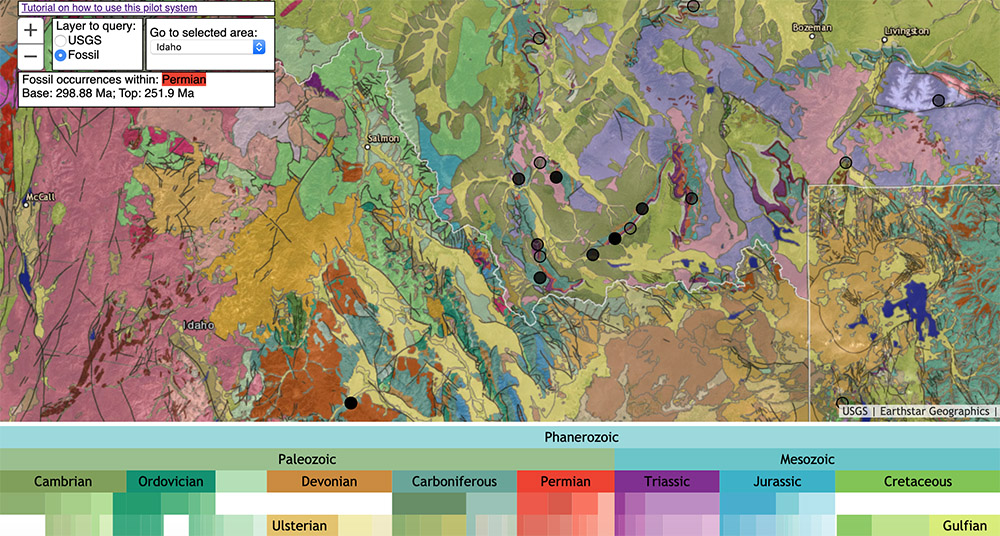Screen dimensions: 1000x536
Task: Click the unlabeled Silurian block after Ordovician
Action: tap(241, 482)
